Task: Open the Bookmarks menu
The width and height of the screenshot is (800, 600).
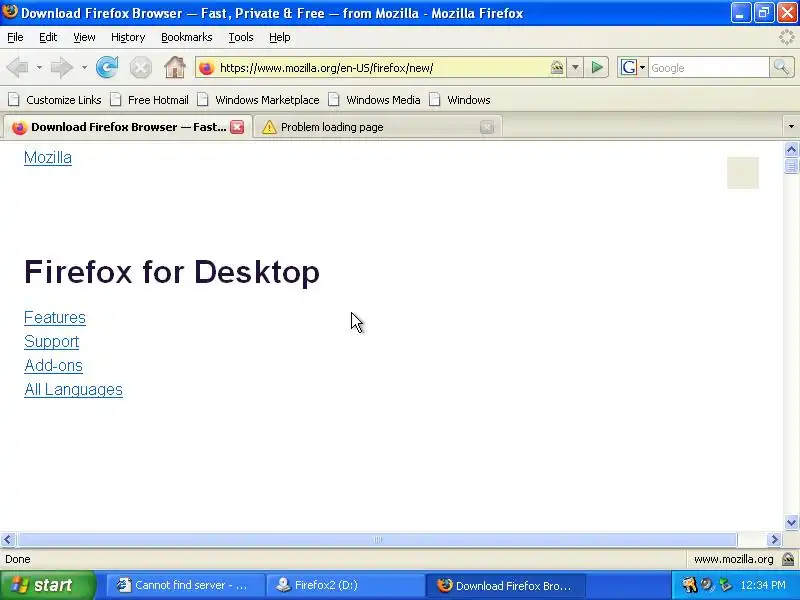Action: click(x=187, y=37)
